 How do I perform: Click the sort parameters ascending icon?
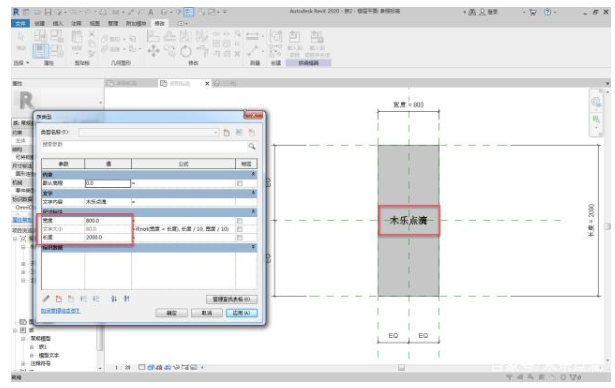click(x=114, y=299)
